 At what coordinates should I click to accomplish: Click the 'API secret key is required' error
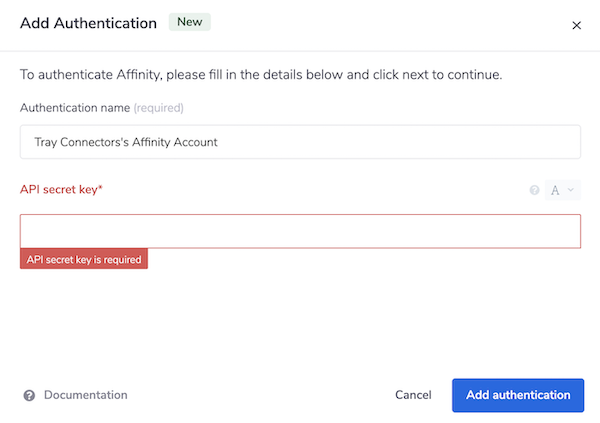(x=84, y=259)
